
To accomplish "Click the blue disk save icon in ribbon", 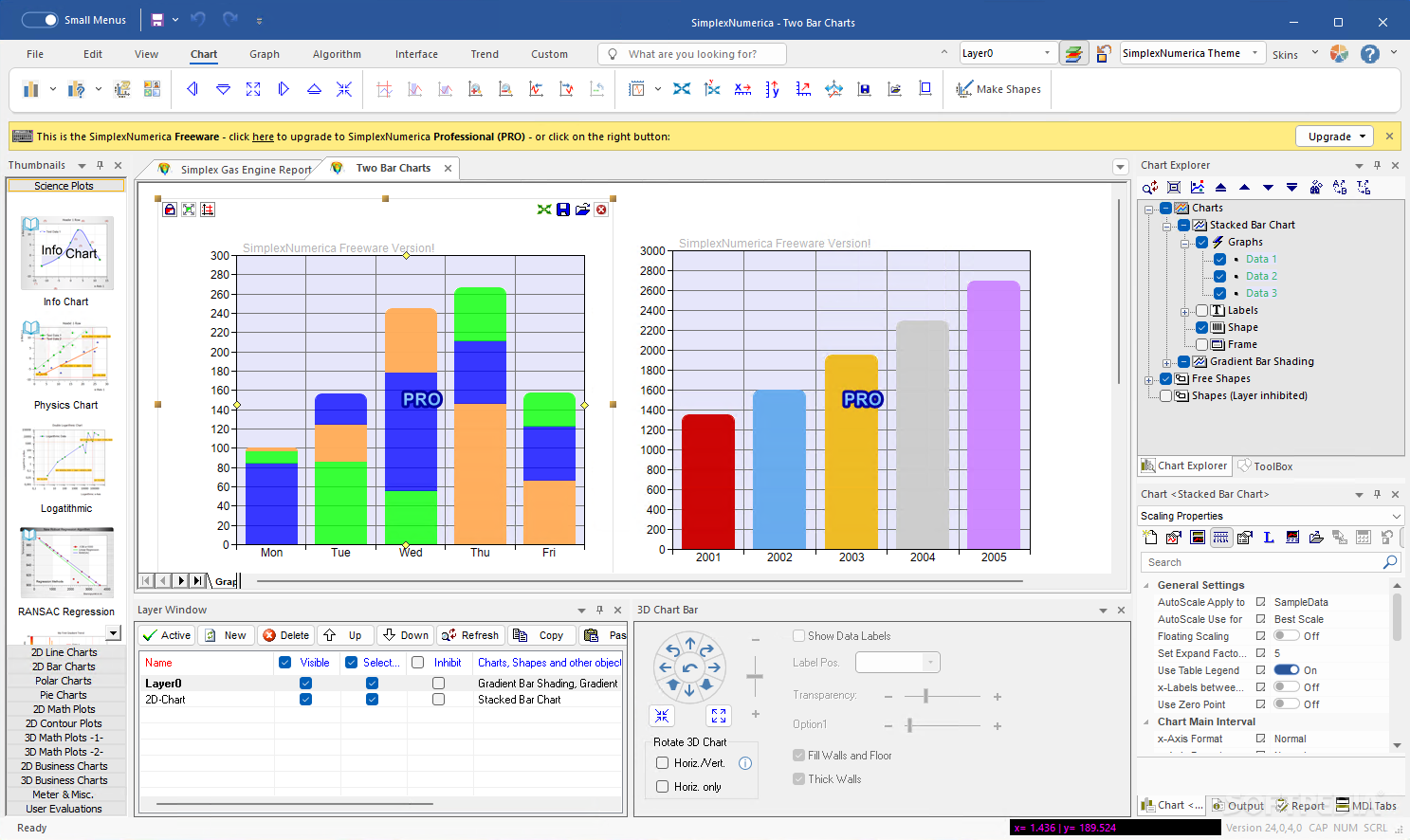I will (x=864, y=89).
